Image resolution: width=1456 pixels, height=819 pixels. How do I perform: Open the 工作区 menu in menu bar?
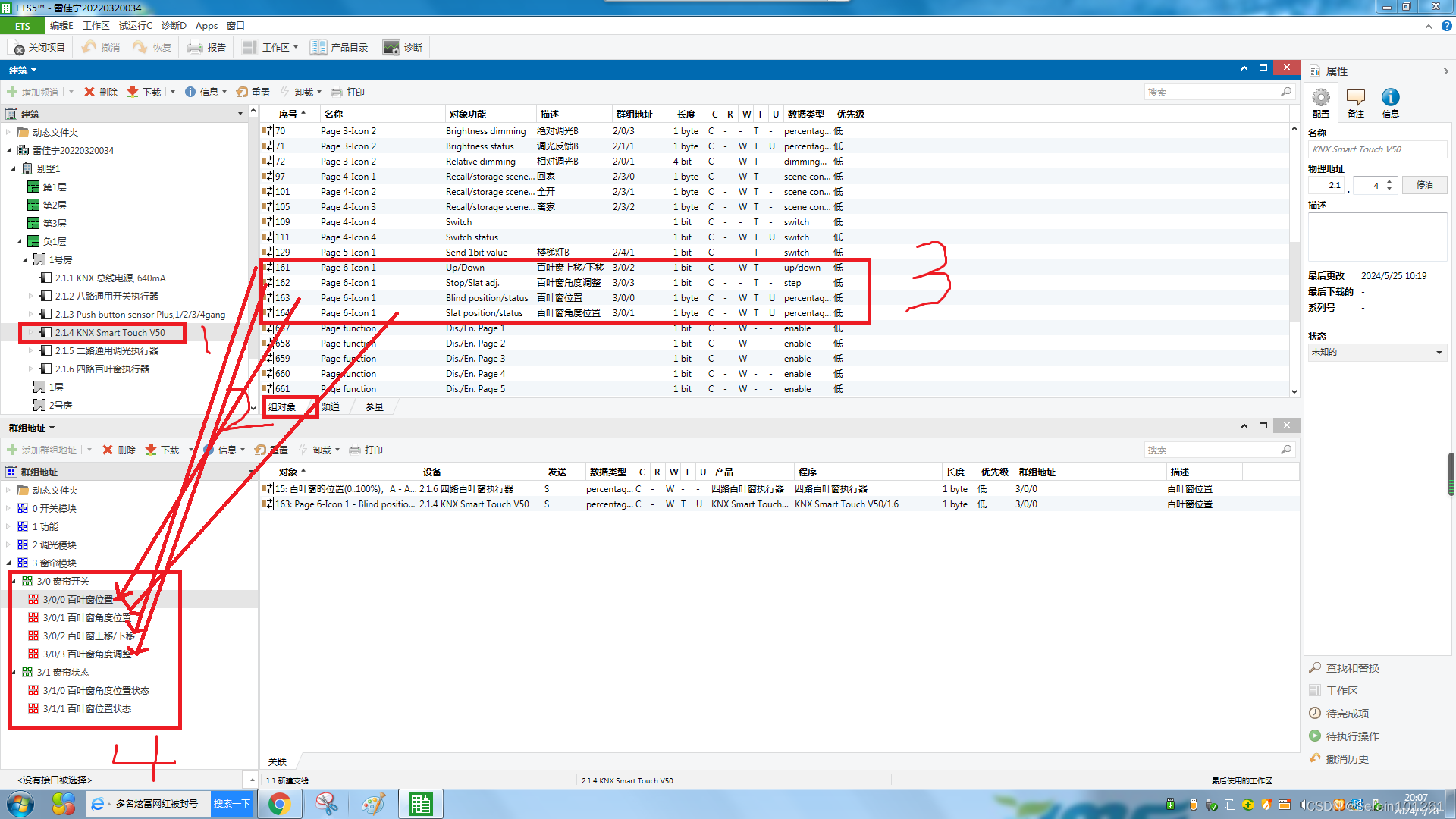point(96,26)
